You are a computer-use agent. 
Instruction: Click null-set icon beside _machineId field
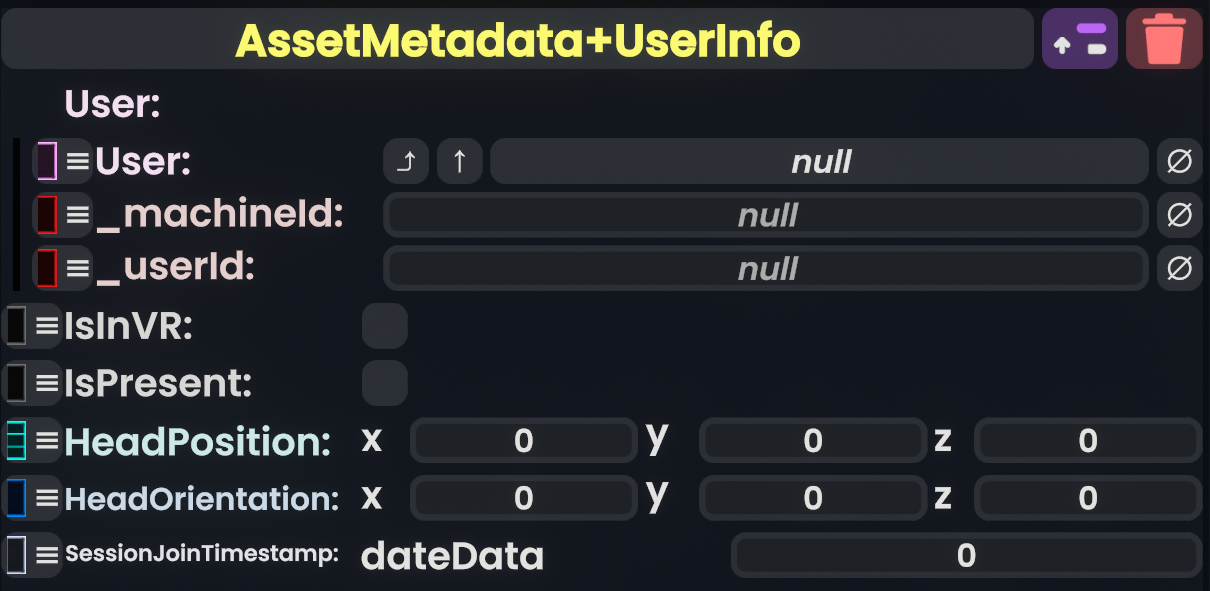[1180, 214]
